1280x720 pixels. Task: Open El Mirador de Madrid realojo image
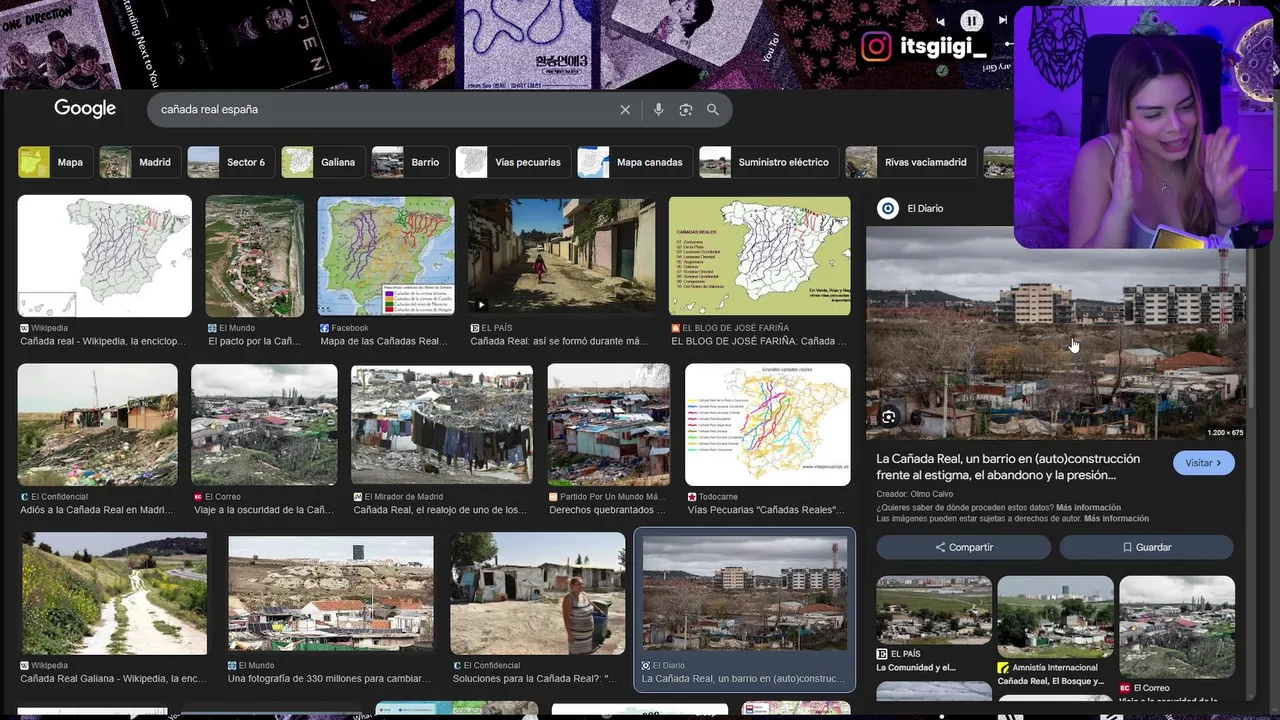(442, 425)
